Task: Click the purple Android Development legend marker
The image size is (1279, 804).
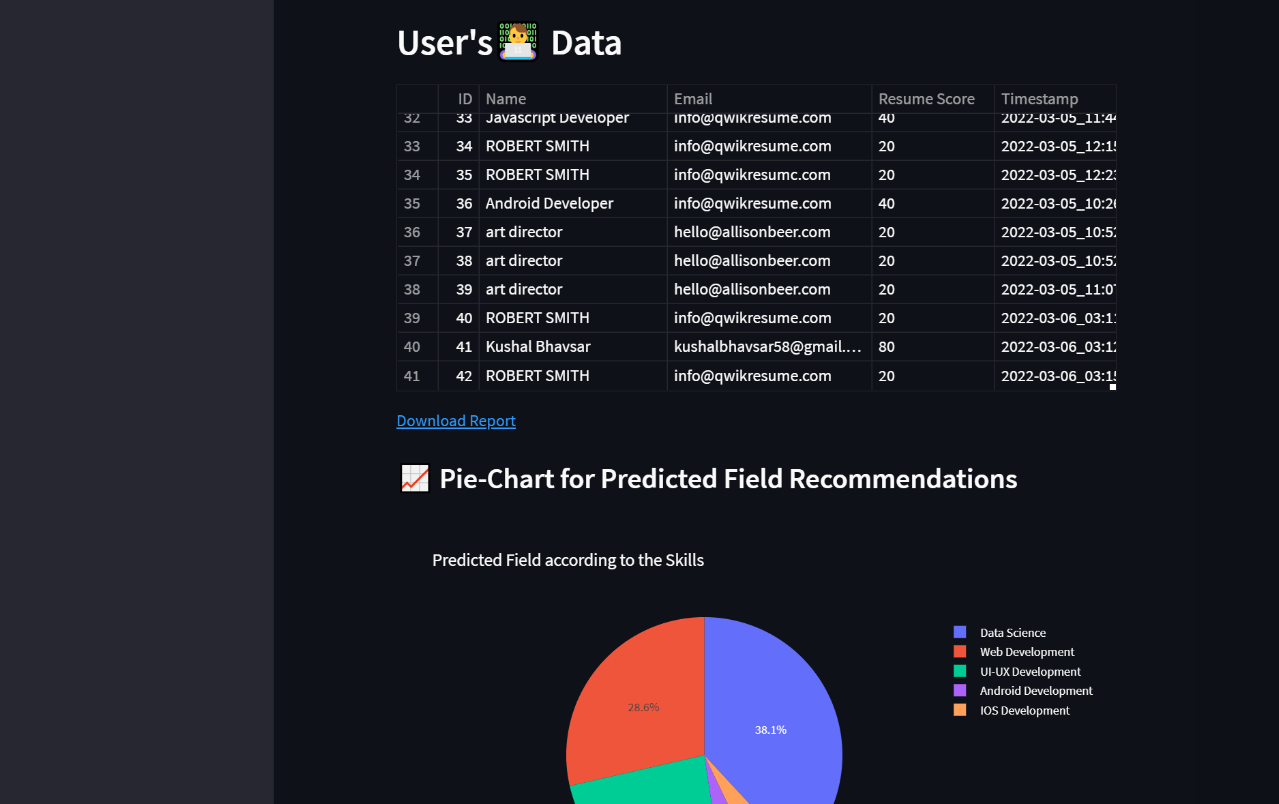Action: pos(959,690)
